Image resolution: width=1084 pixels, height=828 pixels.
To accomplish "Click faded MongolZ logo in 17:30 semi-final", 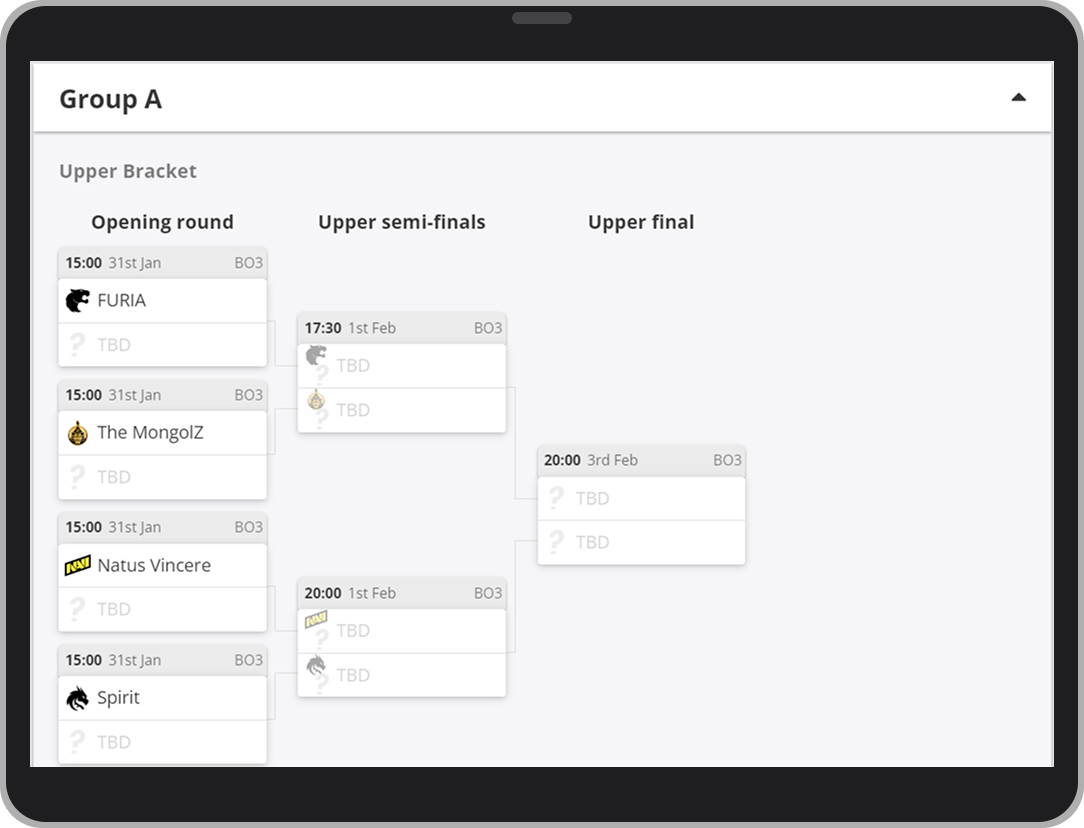I will point(316,400).
